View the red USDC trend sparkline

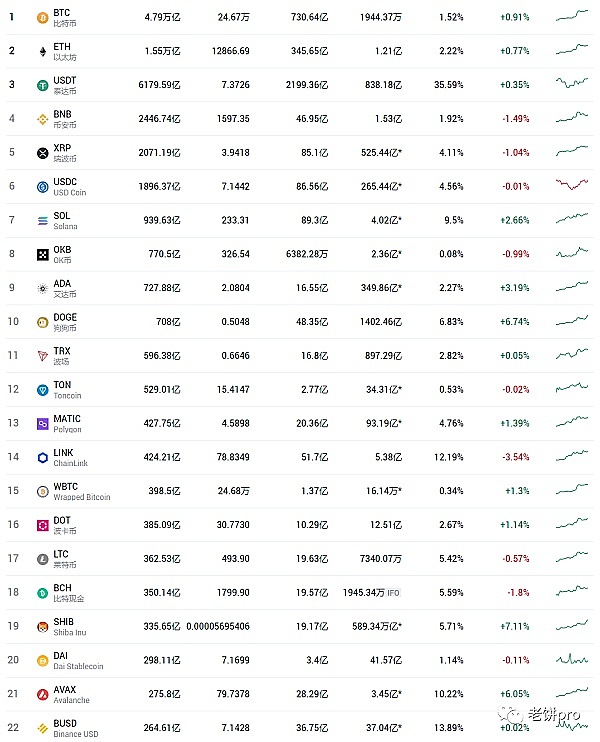573,185
